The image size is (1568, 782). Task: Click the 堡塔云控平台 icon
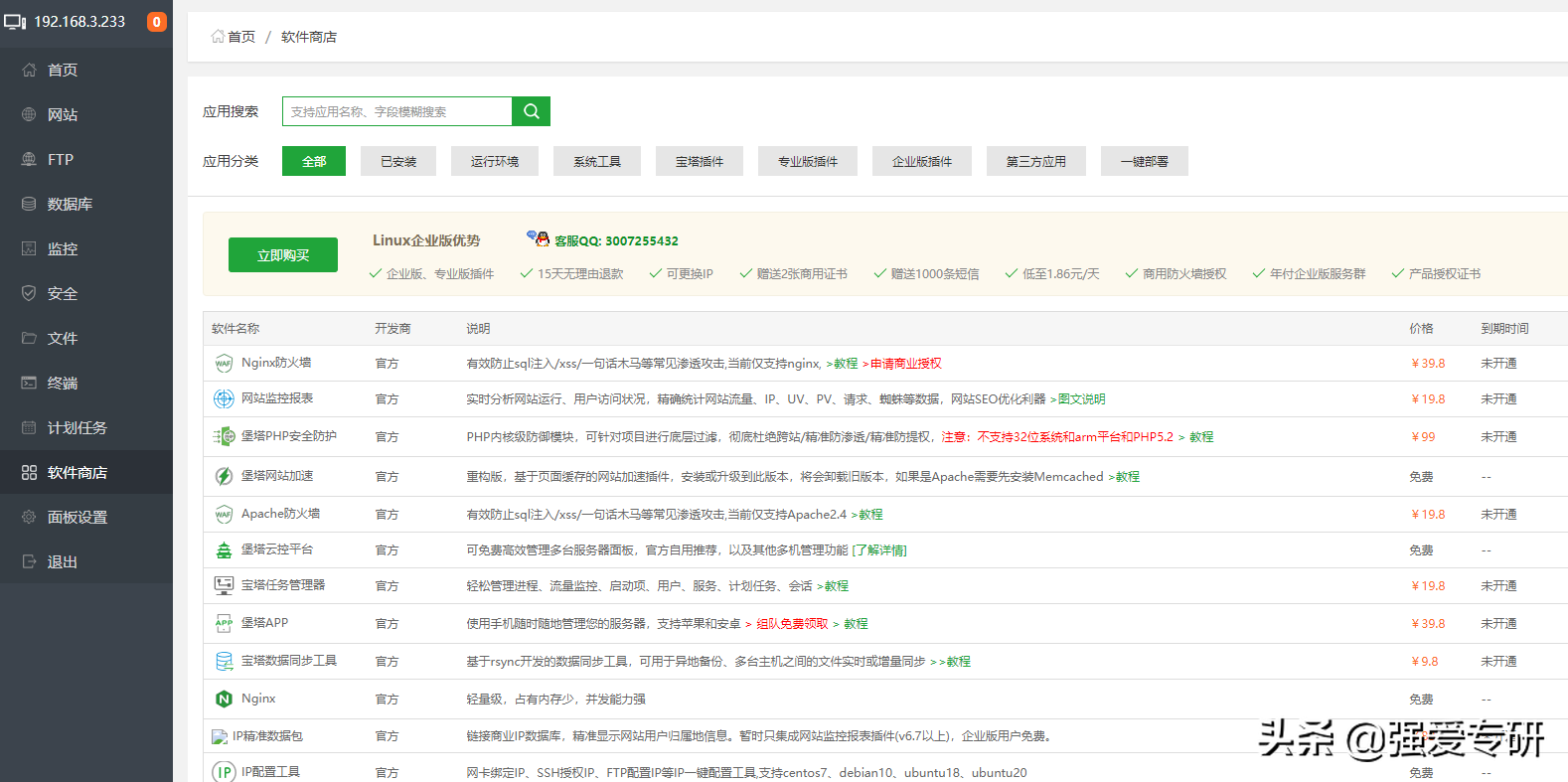pyautogui.click(x=224, y=549)
